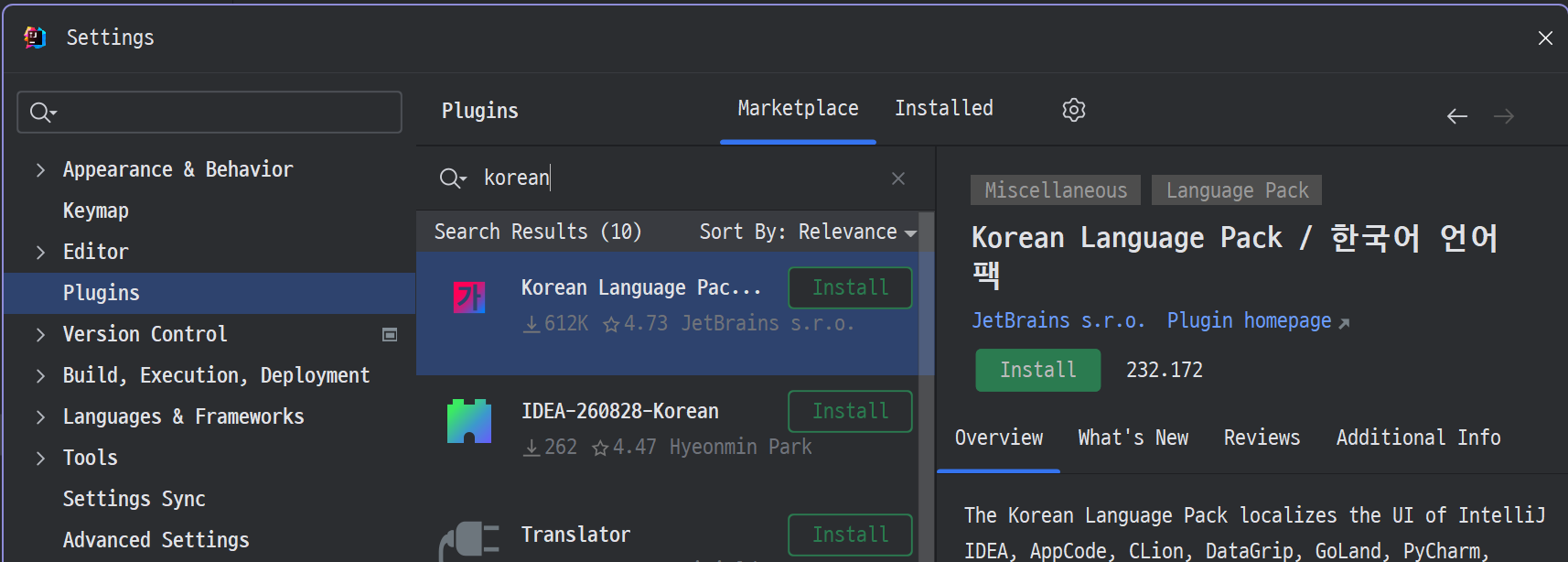Click the Plugins page heading

click(480, 112)
